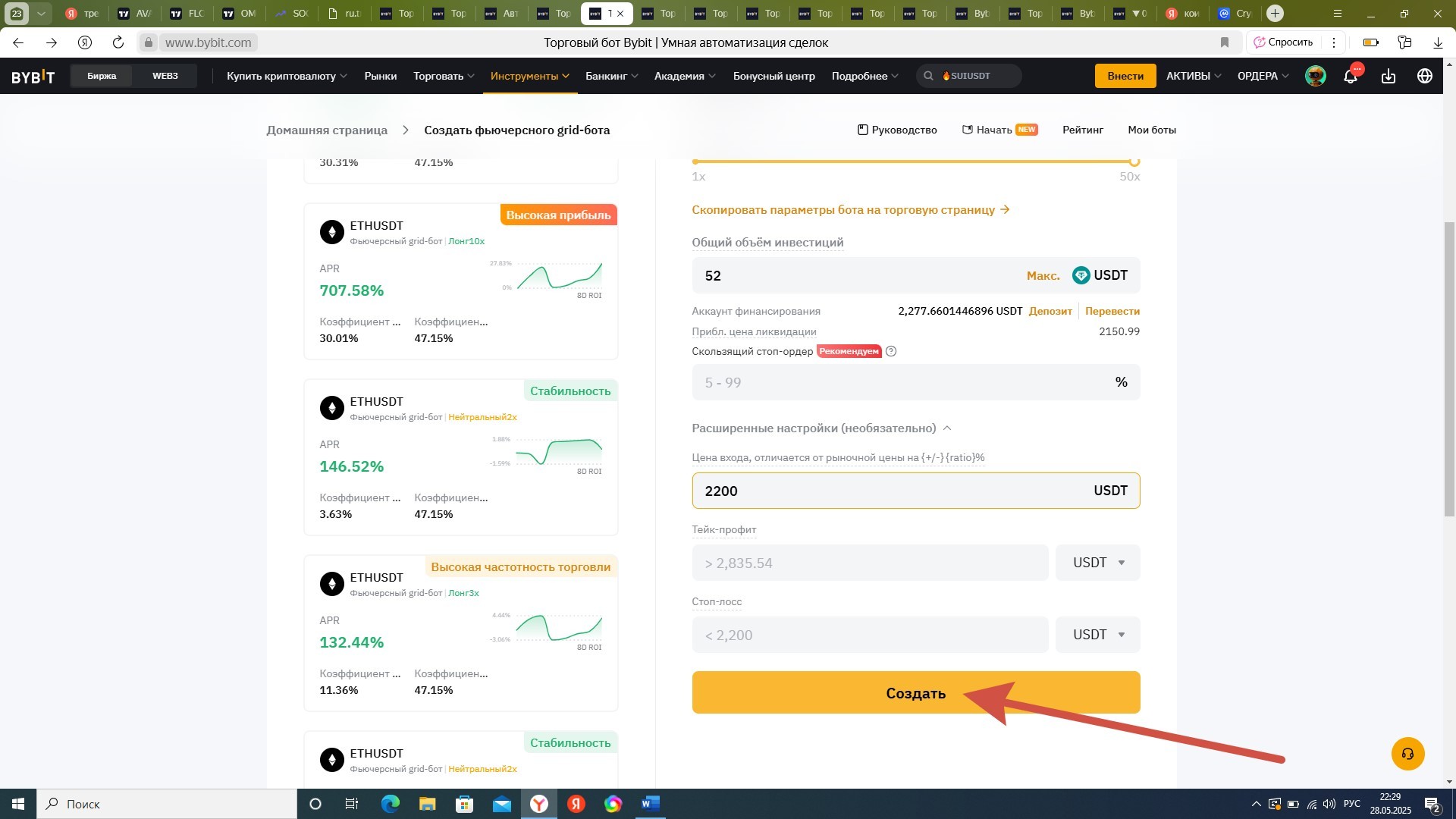Click the user avatar icon

pos(1316,76)
